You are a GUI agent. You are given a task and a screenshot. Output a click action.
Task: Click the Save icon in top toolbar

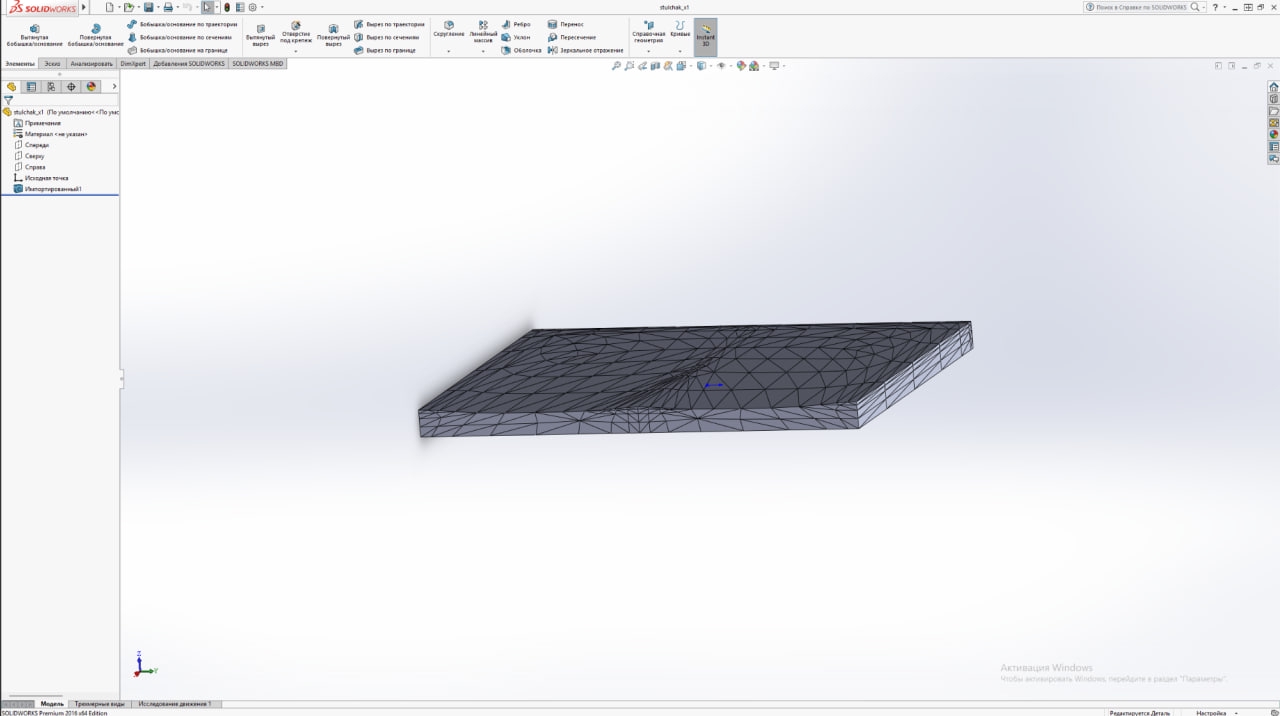(x=148, y=7)
